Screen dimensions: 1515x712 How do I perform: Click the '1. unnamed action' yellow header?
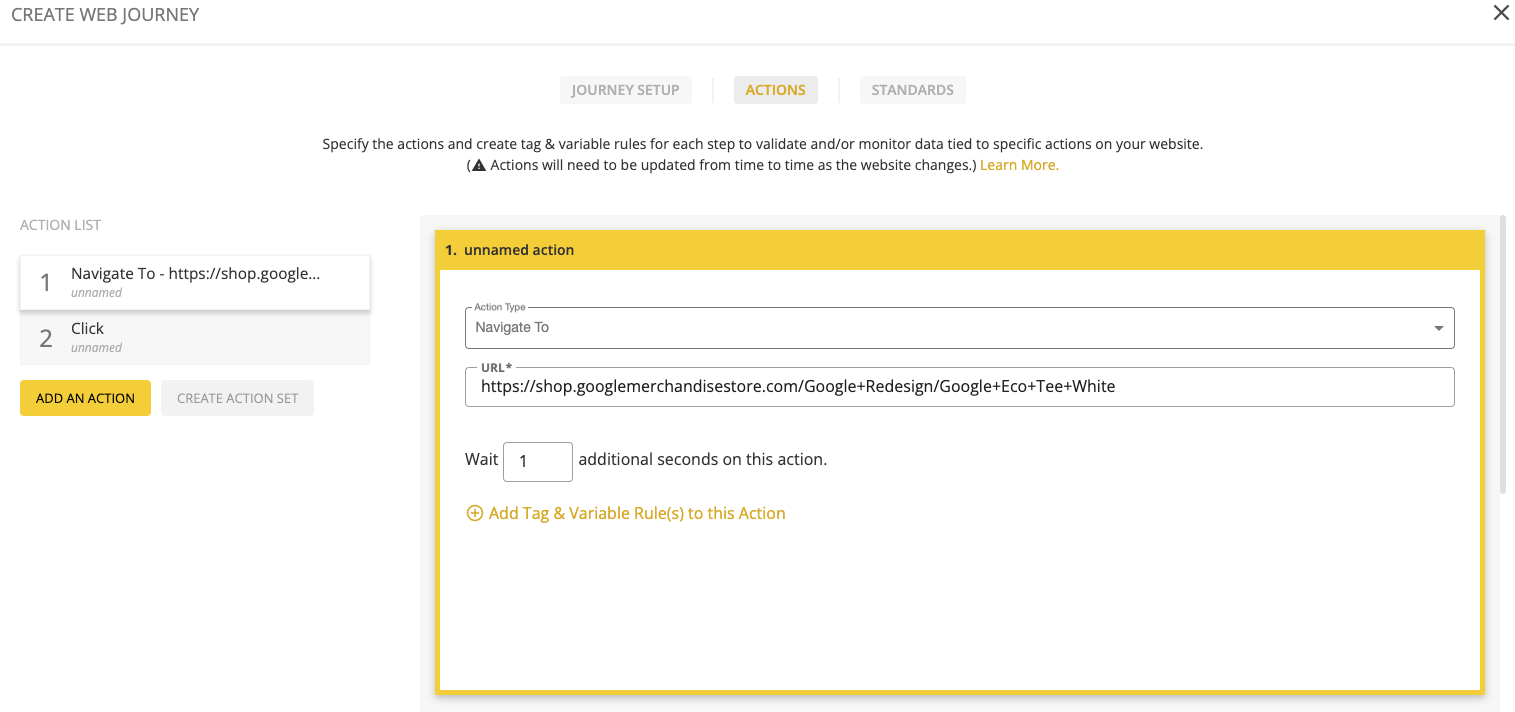click(x=959, y=250)
